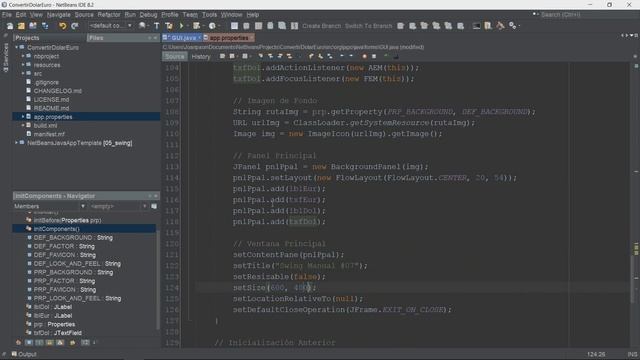640x360 pixels.
Task: Click the terminal icon in main toolbar
Action: [x=476, y=26]
